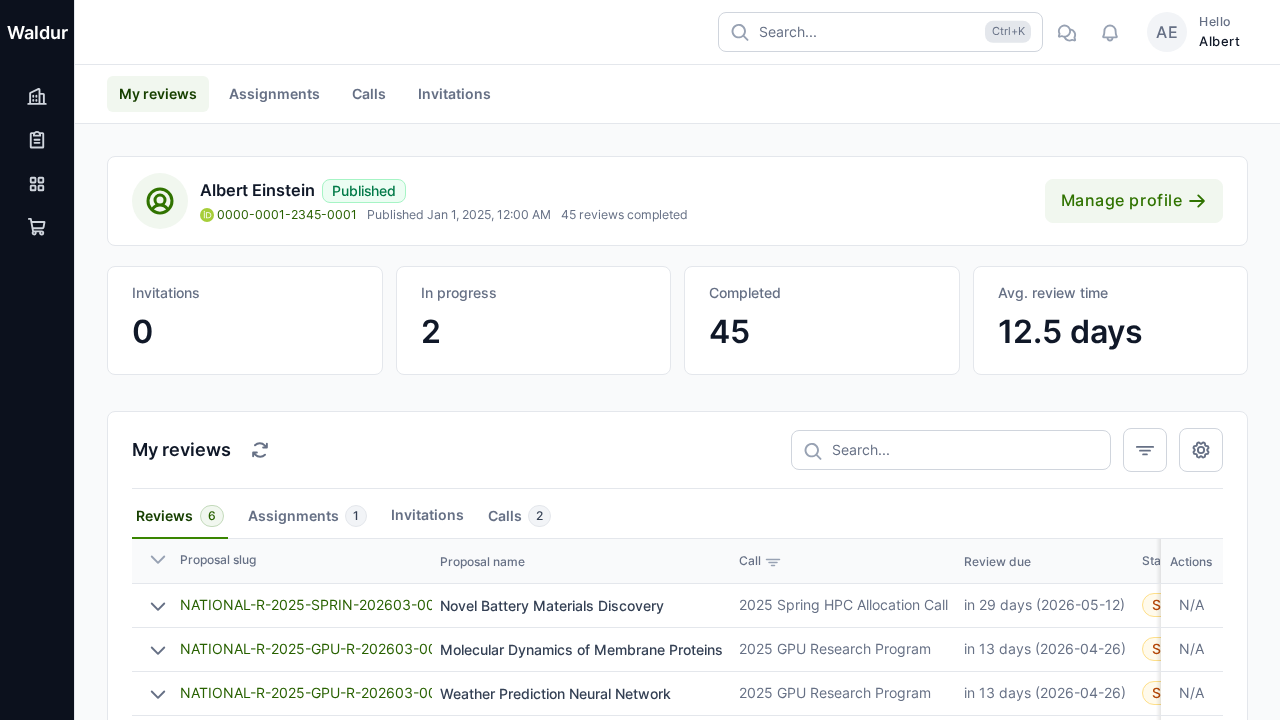Expand the Weather Prediction Neural Network row

[x=158, y=694]
